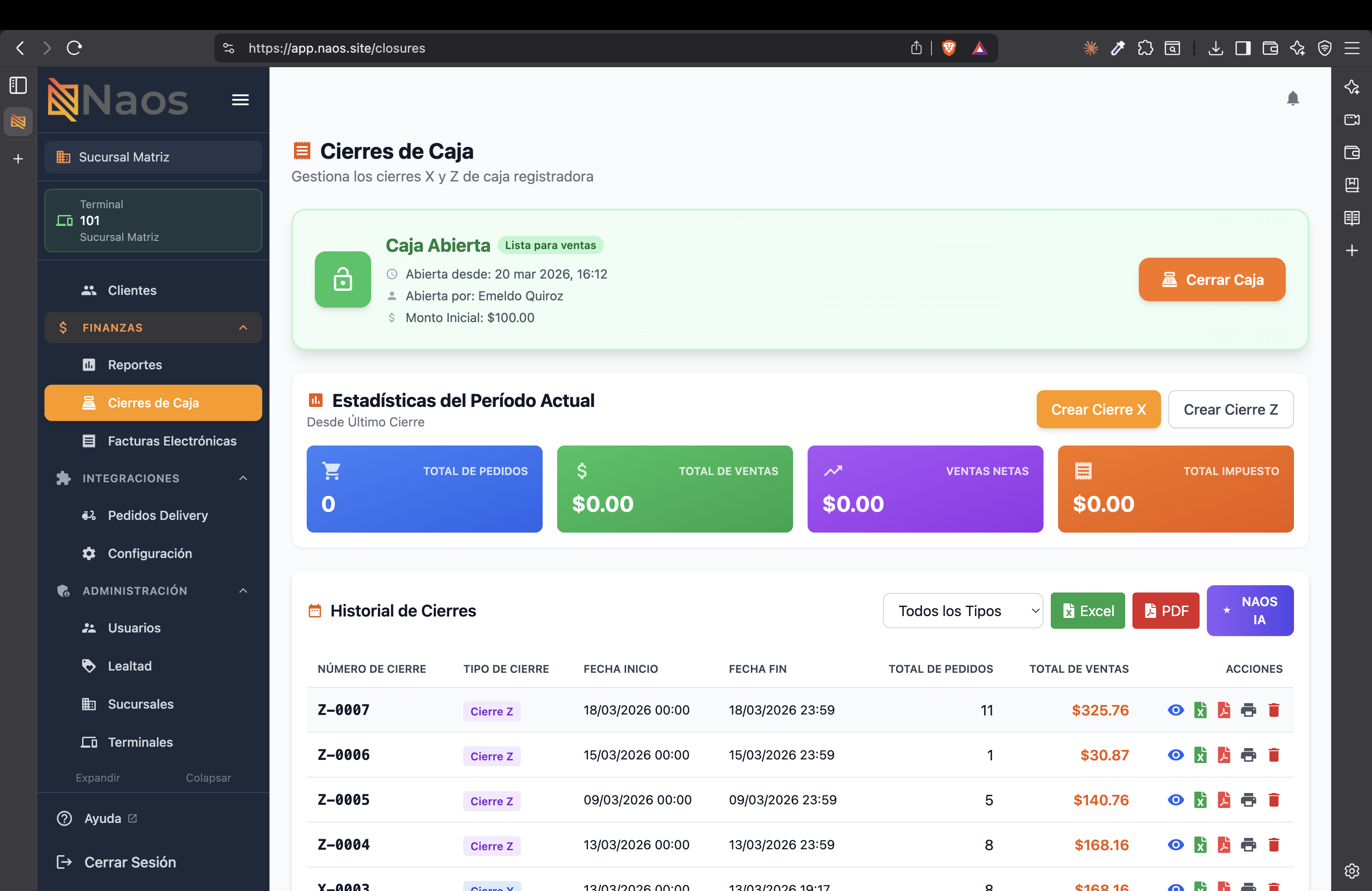Reload the page
Screen dimensions: 1372x891
(74, 48)
